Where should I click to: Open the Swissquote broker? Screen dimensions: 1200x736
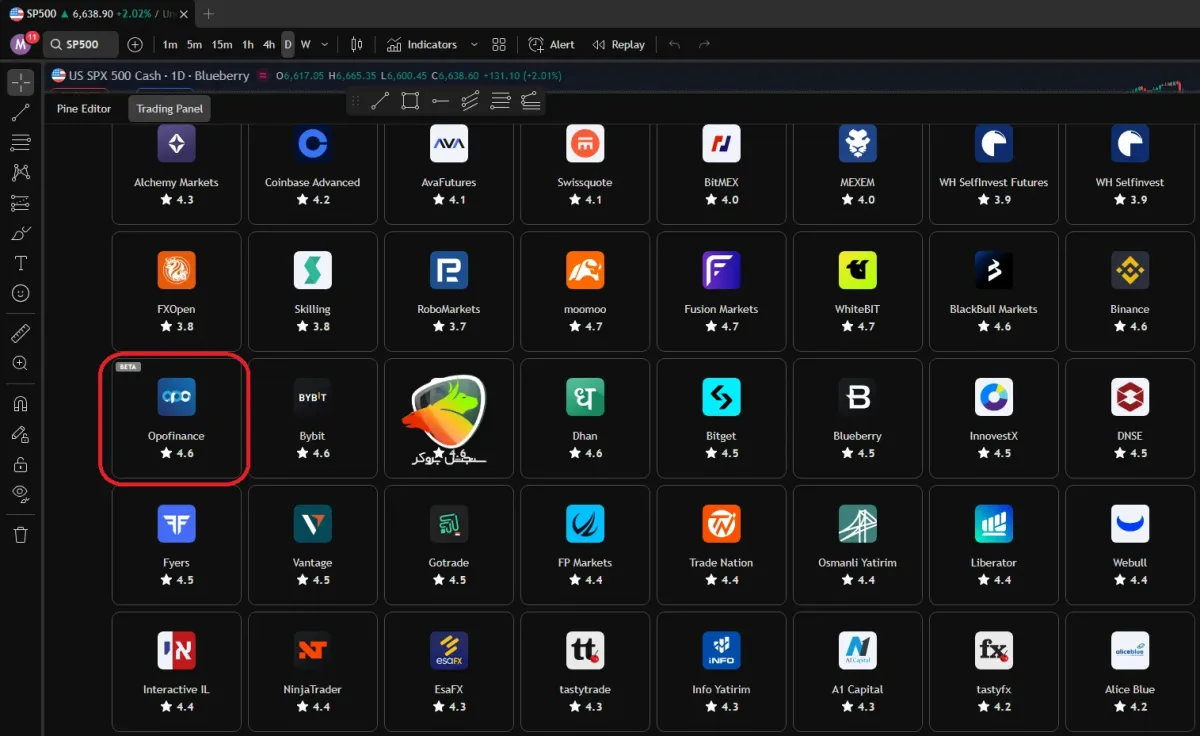(x=585, y=172)
